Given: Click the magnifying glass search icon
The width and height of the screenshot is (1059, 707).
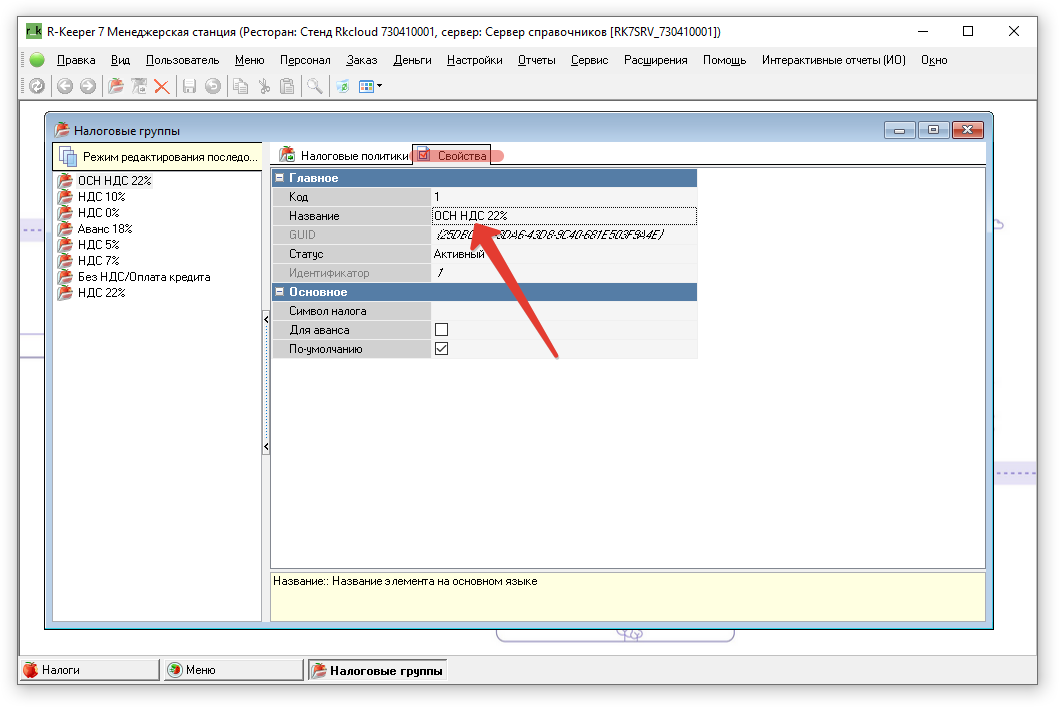Looking at the screenshot, I should pyautogui.click(x=315, y=87).
